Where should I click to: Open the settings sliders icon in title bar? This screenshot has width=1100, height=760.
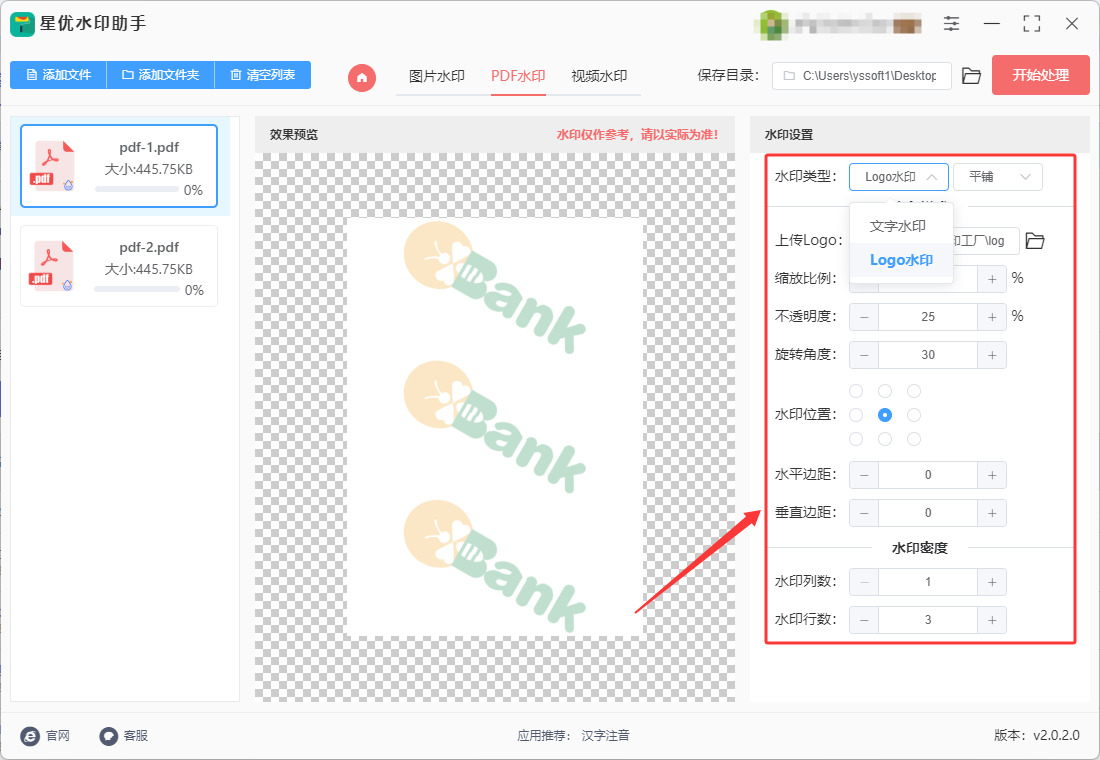click(x=951, y=23)
